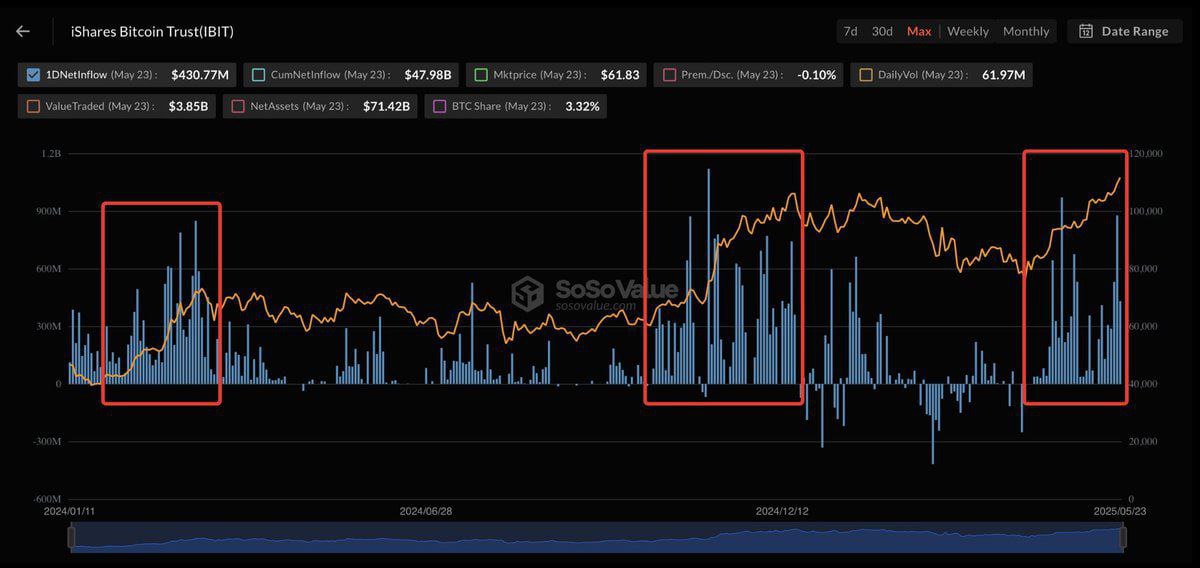
Task: Enable the CumNetInflow series checkbox
Action: pyautogui.click(x=259, y=74)
